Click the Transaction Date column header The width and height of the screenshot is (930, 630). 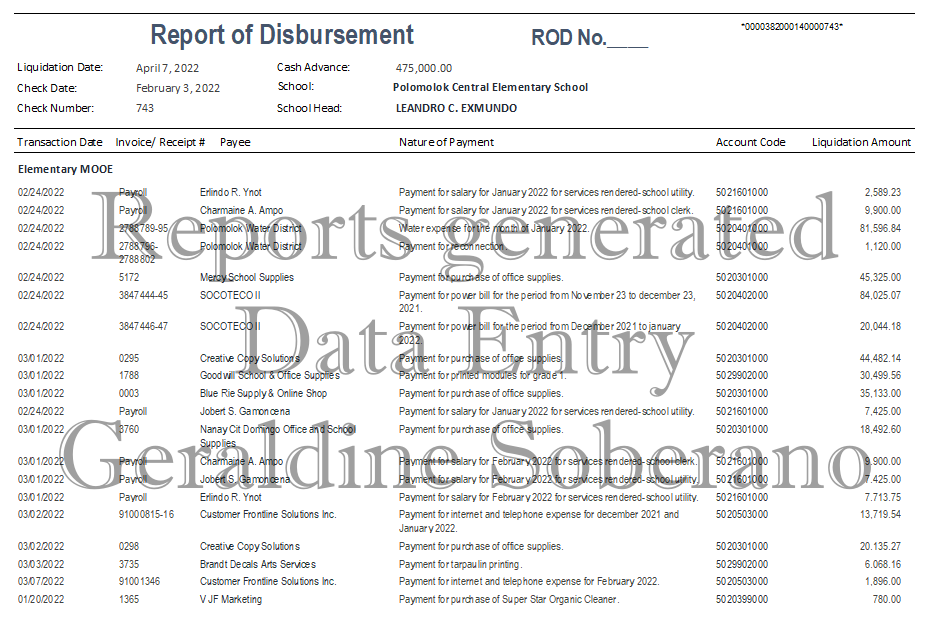(x=59, y=142)
